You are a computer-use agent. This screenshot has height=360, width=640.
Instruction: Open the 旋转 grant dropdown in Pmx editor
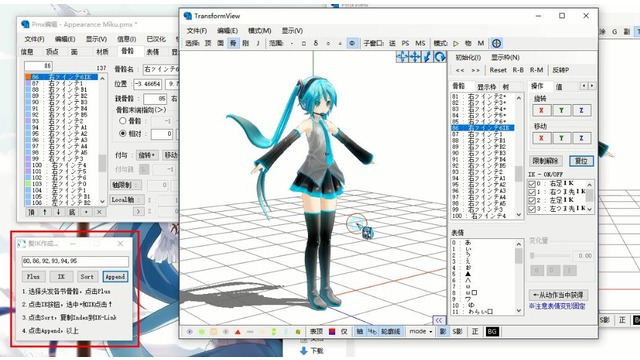click(147, 155)
